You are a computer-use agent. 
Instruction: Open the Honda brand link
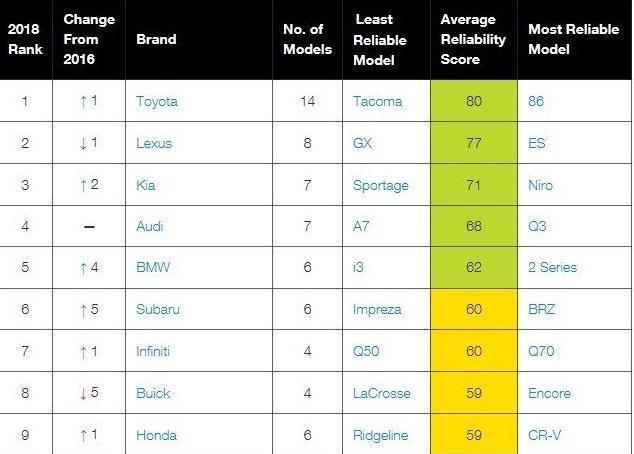(156, 435)
